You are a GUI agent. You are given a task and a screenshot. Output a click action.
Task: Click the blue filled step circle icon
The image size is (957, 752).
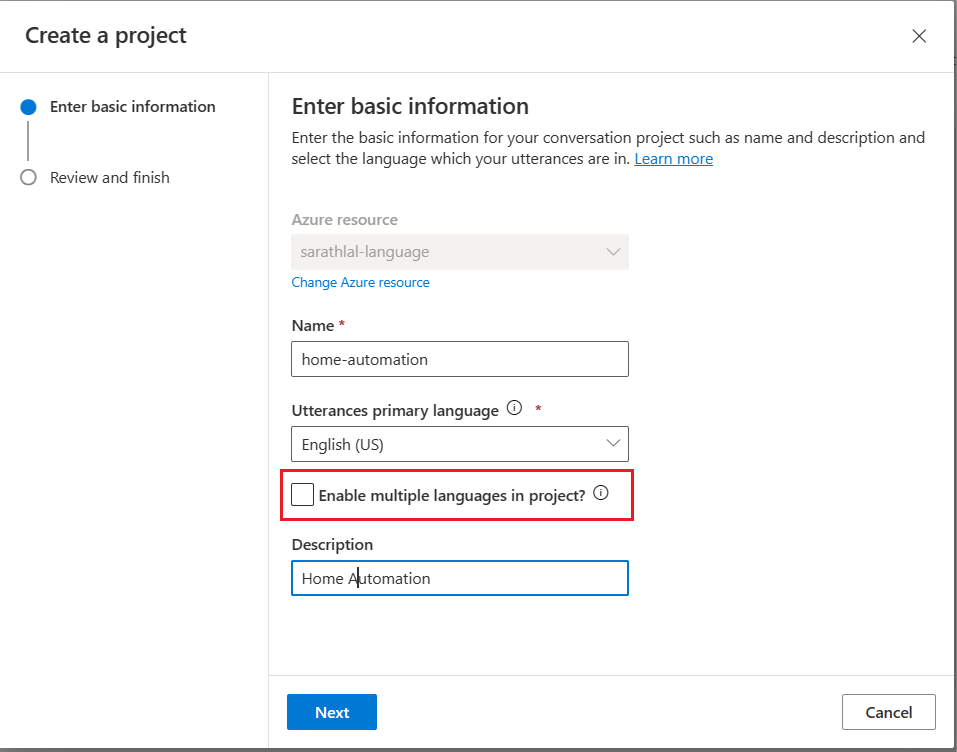coord(28,106)
